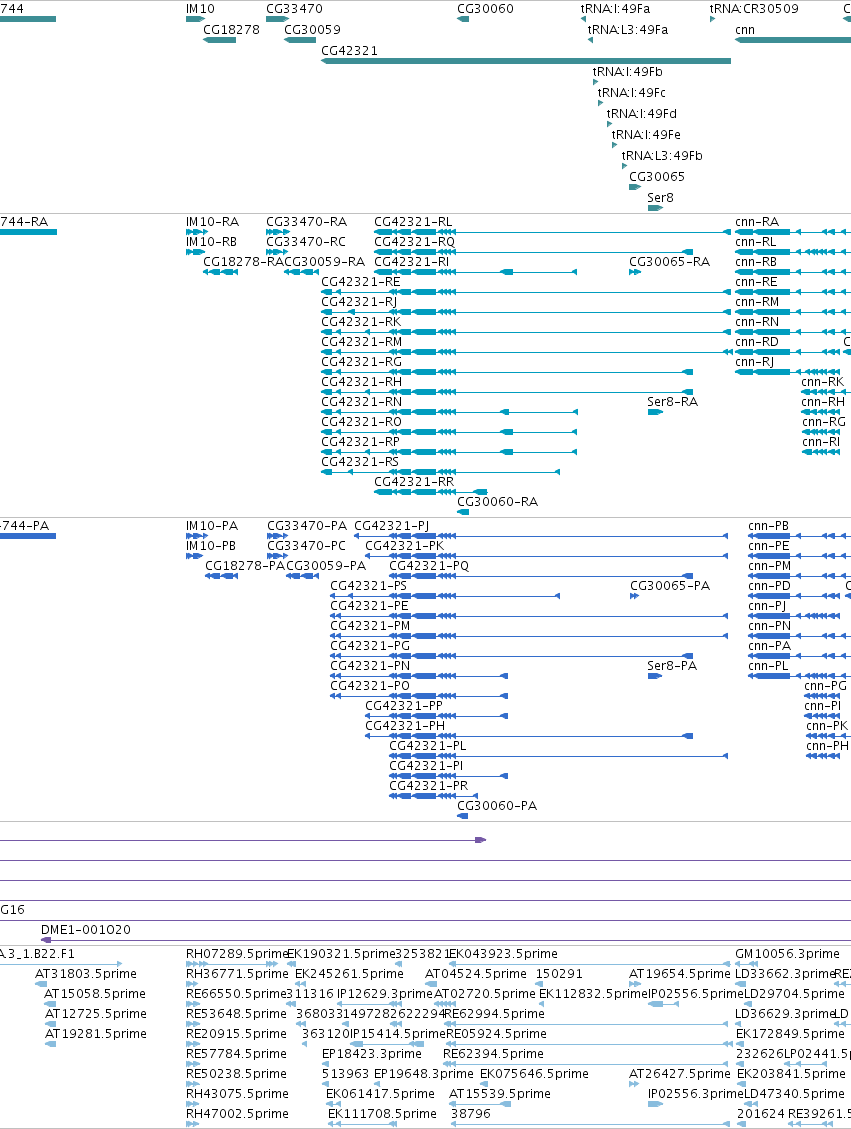The image size is (851, 1129).
Task: Select EST RH47002.5prime
Action: coord(238,1113)
